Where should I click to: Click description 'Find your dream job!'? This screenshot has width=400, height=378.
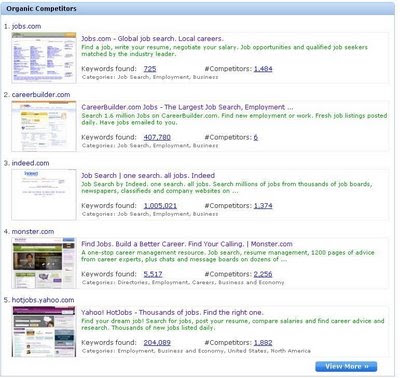[233, 324]
